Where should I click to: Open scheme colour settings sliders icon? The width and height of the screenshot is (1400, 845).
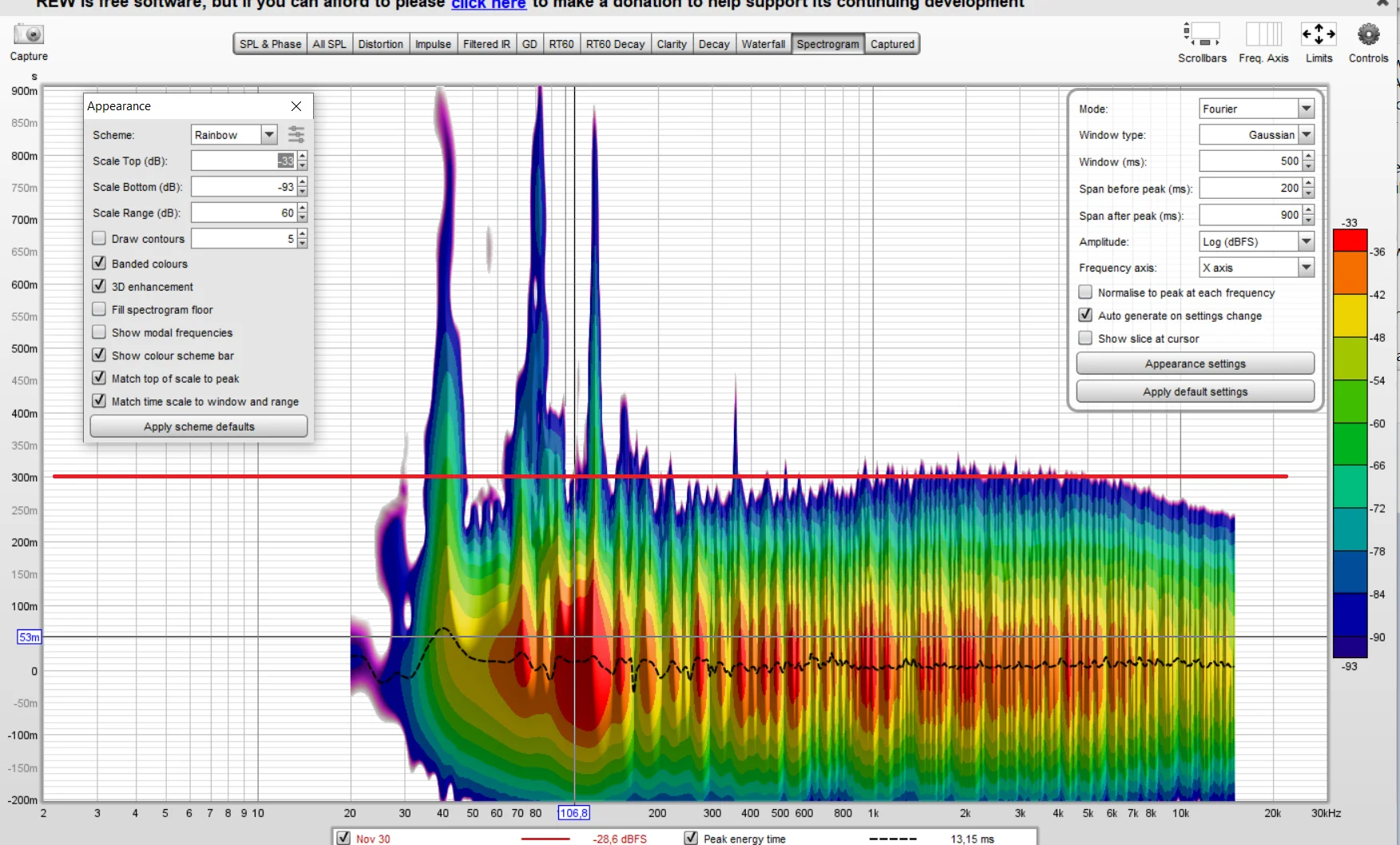[296, 134]
